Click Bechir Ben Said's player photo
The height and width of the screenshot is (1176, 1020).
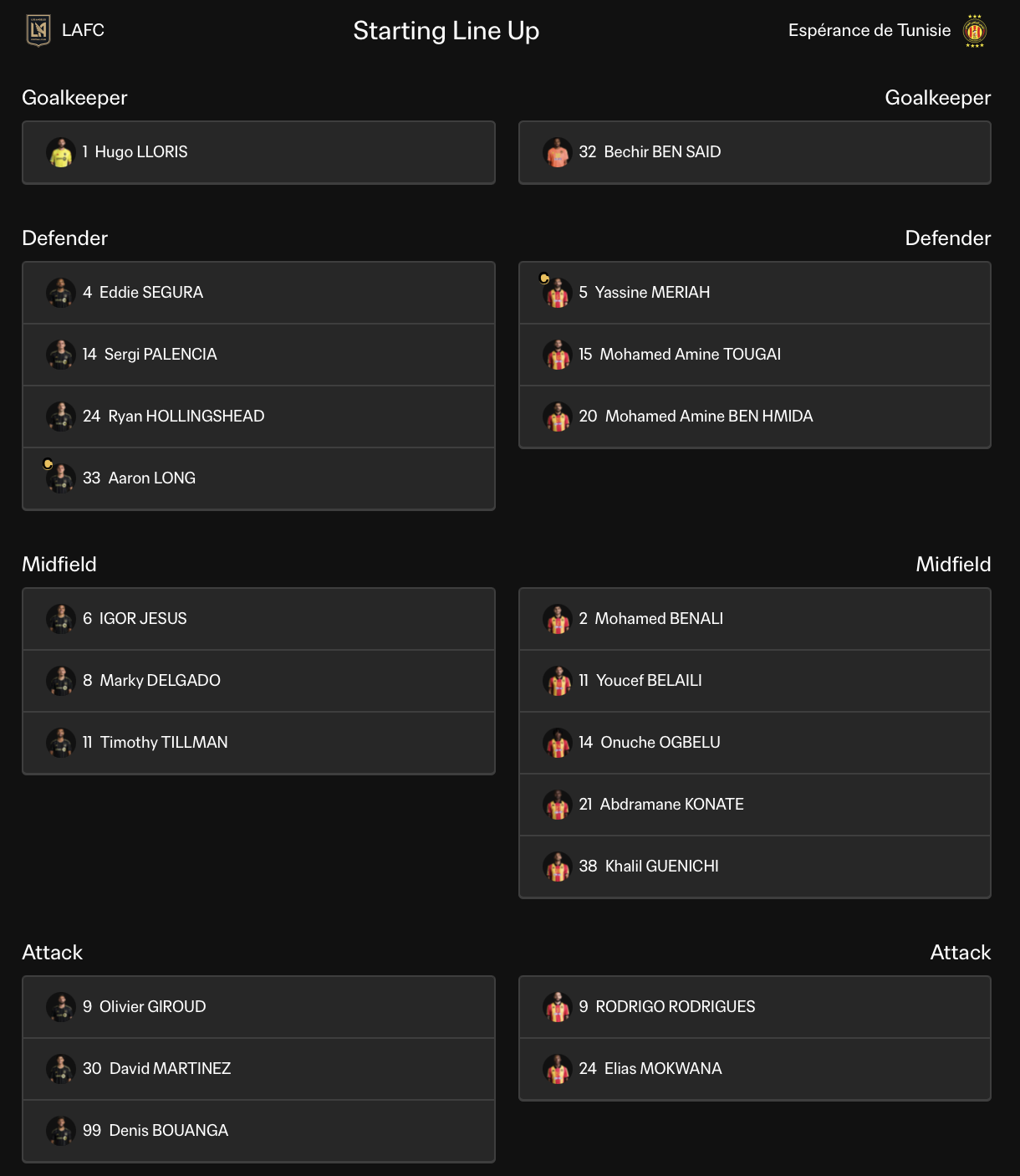coord(558,152)
